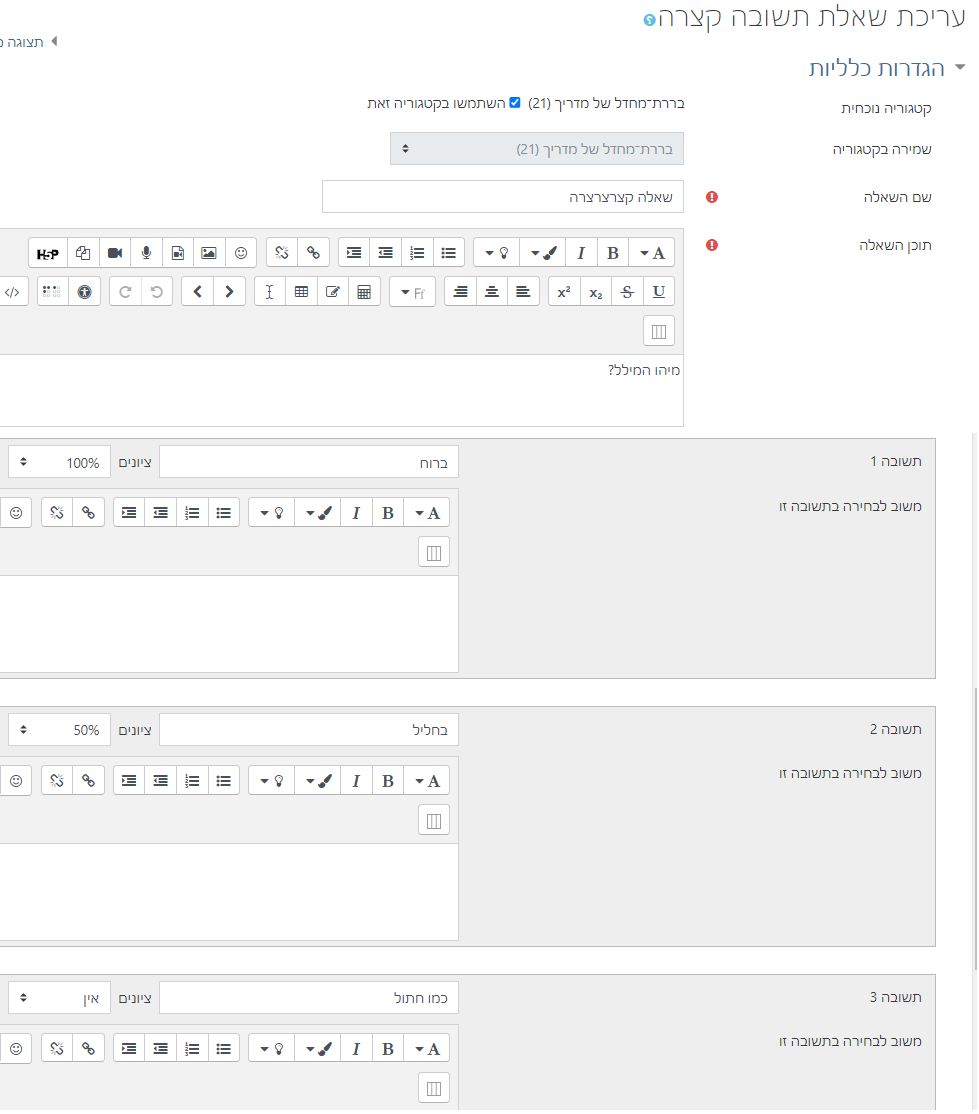Toggle underline in the question text editor

658,292
